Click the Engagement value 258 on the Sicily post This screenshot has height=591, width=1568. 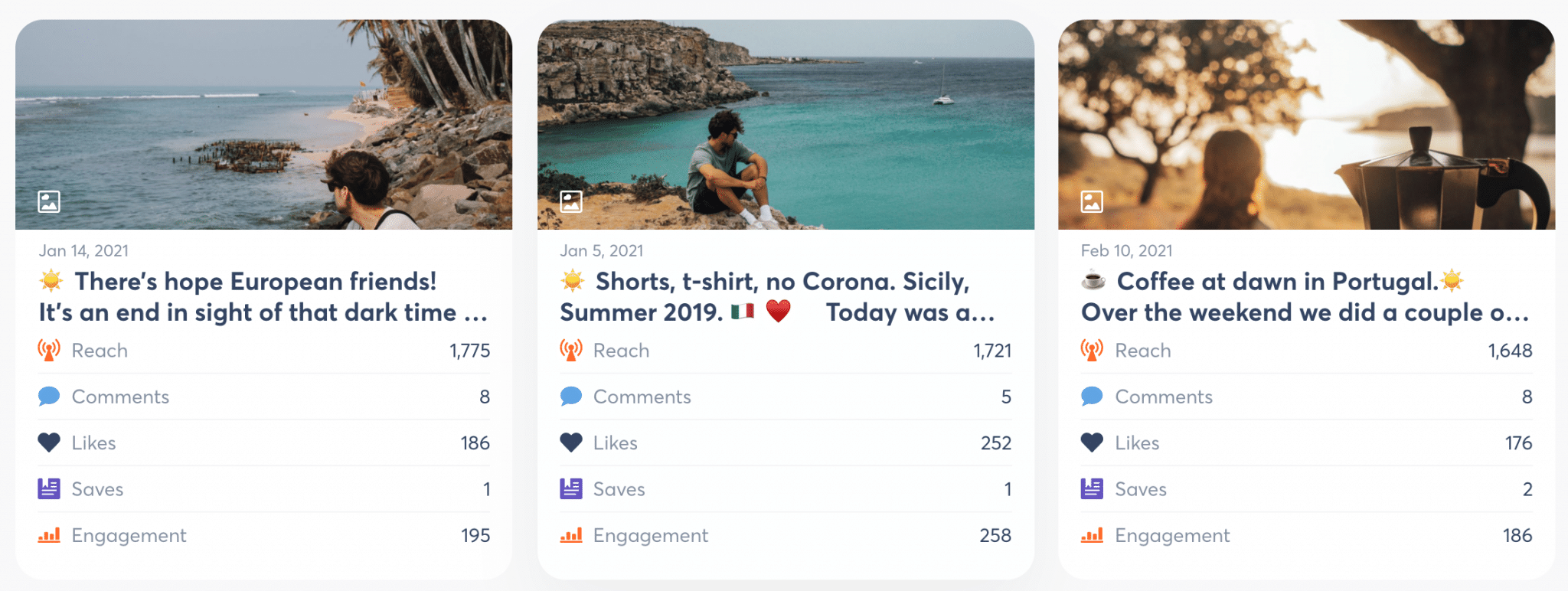point(995,535)
